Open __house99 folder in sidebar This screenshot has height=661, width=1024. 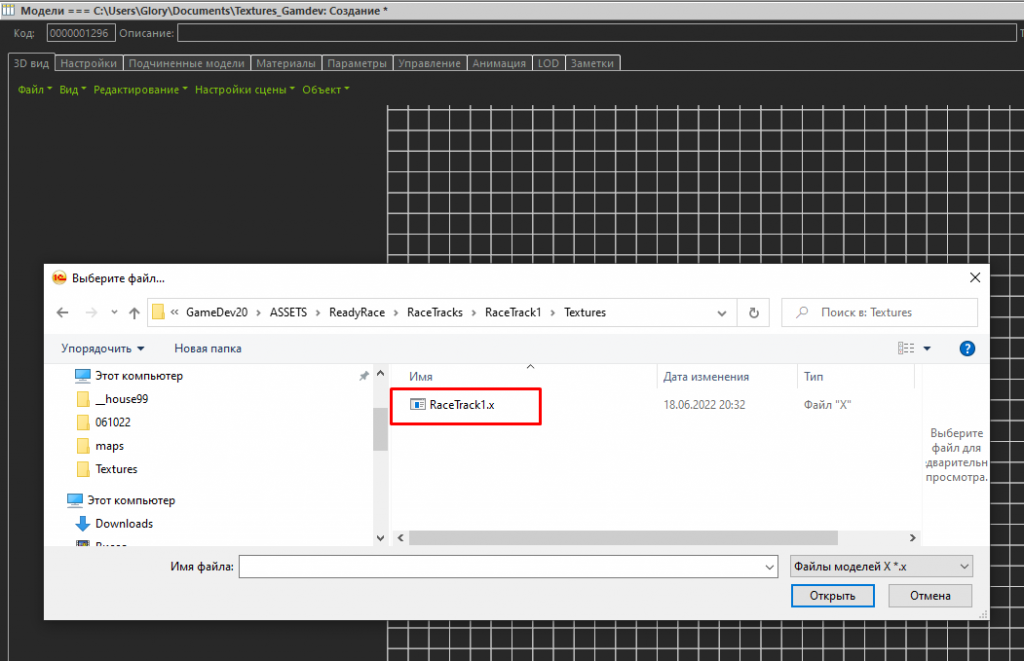tap(122, 399)
